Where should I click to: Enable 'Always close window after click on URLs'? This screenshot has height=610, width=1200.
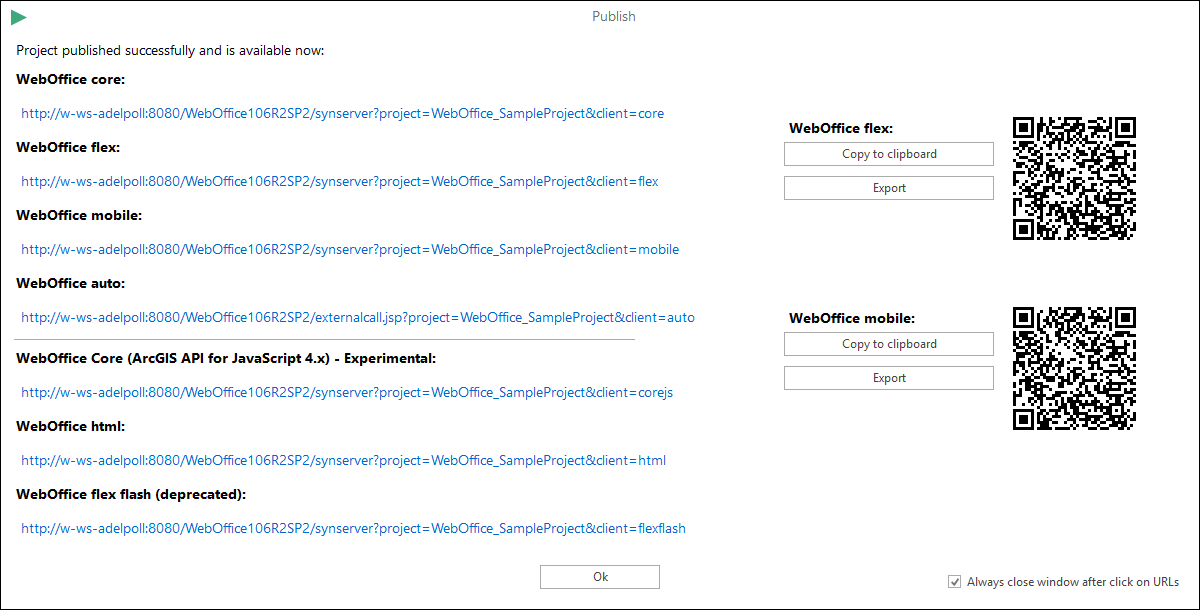tap(954, 581)
